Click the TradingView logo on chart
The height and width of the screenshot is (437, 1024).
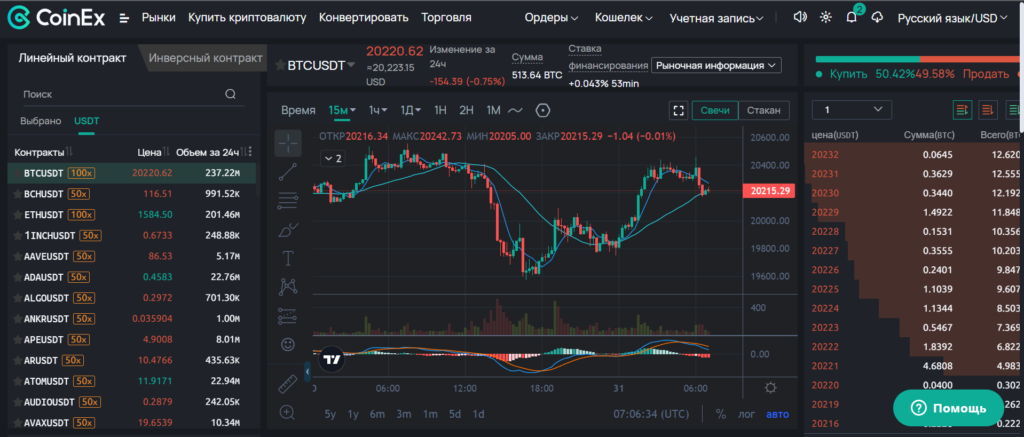click(331, 358)
